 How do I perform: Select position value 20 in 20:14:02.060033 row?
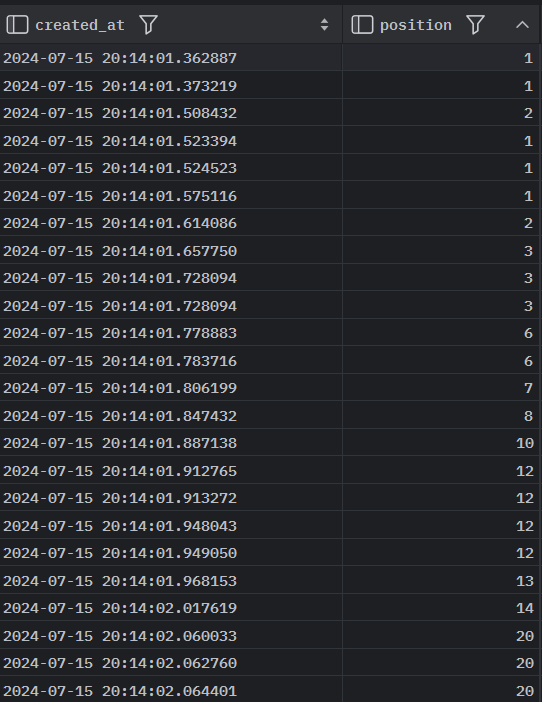[x=441, y=636]
